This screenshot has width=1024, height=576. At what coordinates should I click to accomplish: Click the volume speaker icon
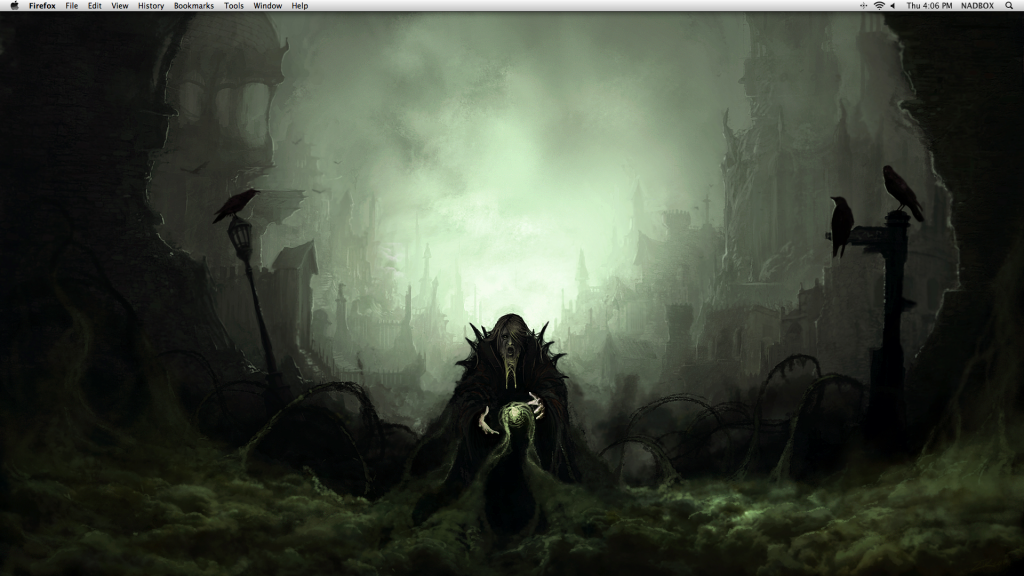[x=892, y=6]
